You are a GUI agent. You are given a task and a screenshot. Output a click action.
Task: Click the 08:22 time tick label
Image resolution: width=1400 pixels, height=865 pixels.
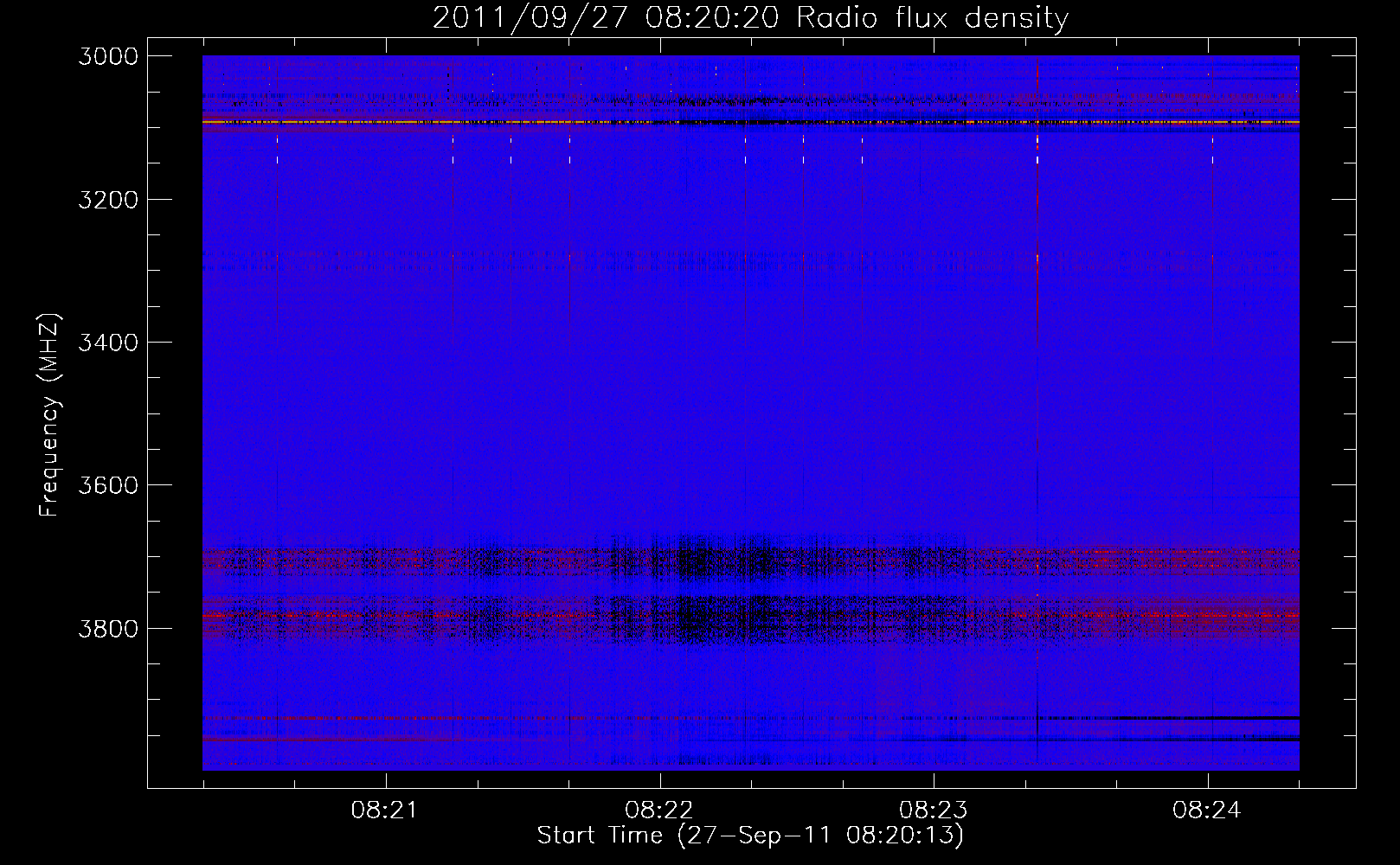click(x=659, y=811)
